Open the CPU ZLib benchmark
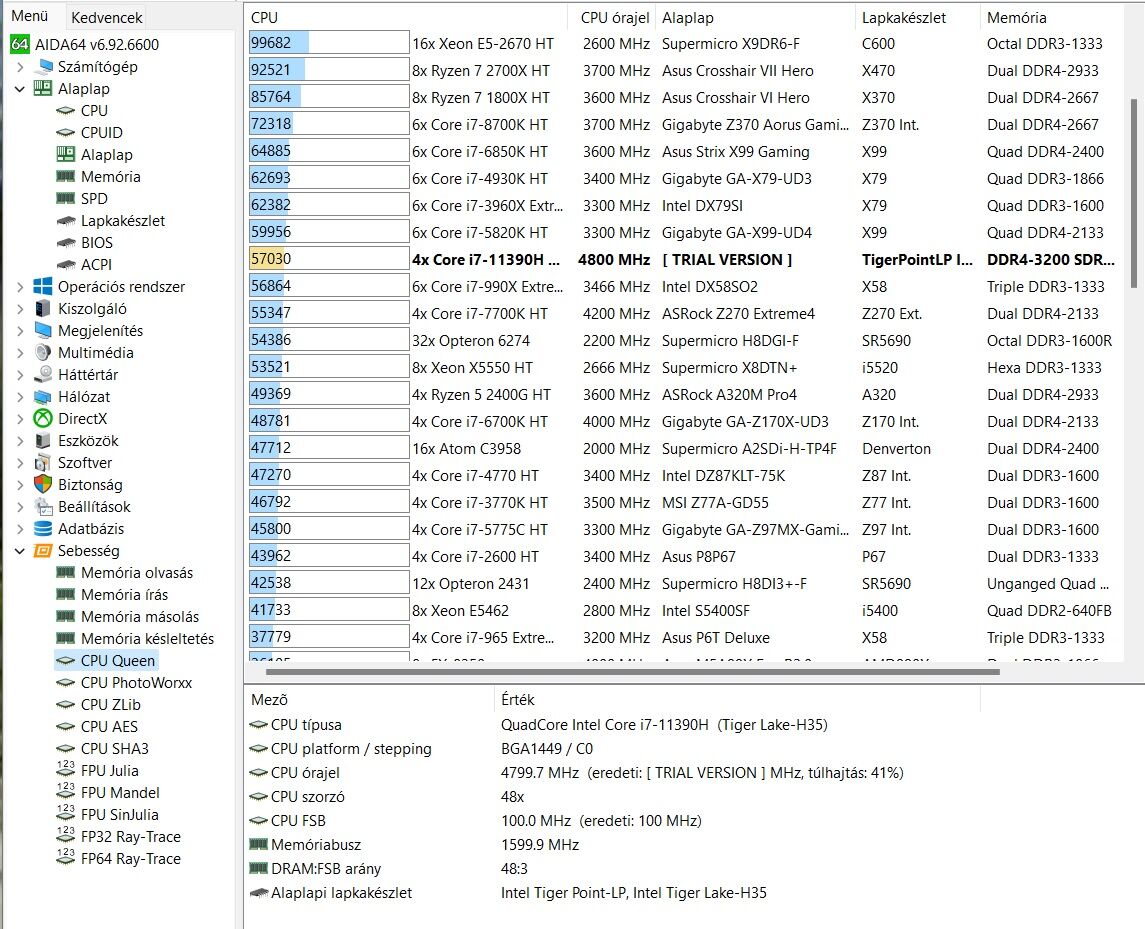Viewport: 1145px width, 929px height. [x=110, y=704]
